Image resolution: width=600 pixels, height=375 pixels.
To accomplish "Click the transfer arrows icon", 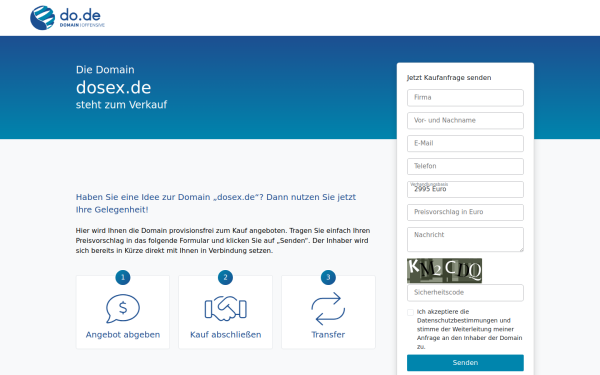I will click(x=328, y=308).
